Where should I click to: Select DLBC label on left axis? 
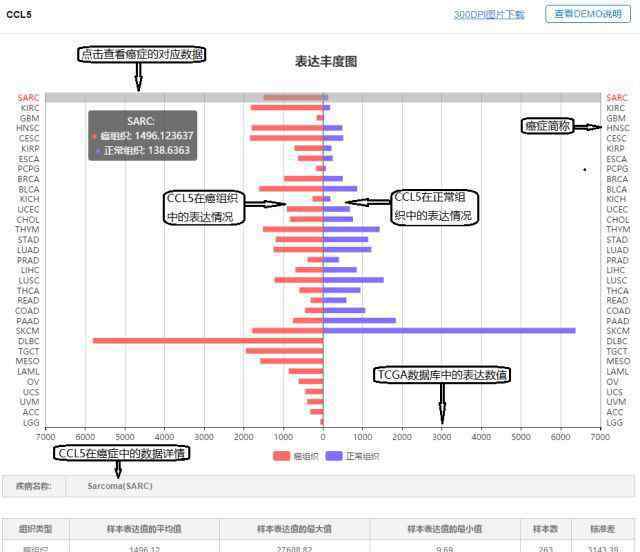coord(29,341)
